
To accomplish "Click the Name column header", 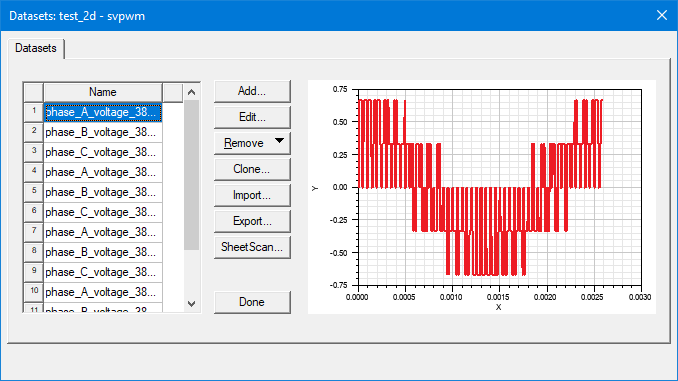I will (x=103, y=92).
